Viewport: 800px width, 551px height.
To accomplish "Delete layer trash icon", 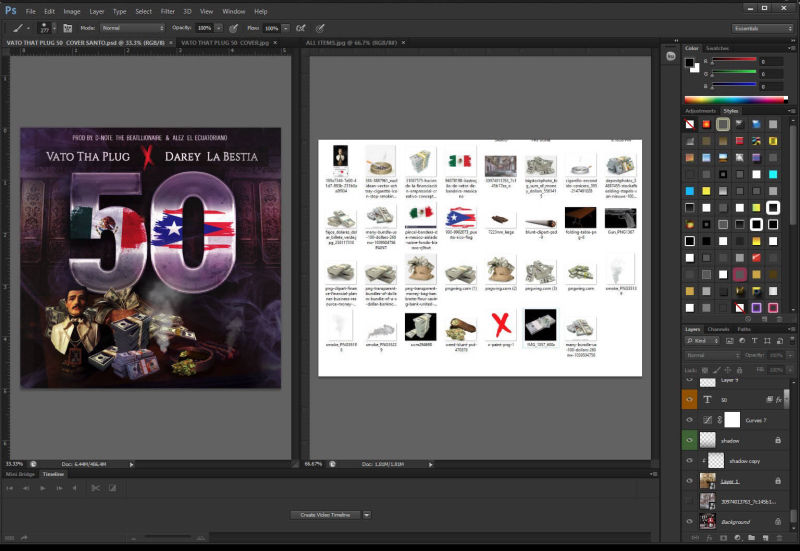I will coord(780,537).
